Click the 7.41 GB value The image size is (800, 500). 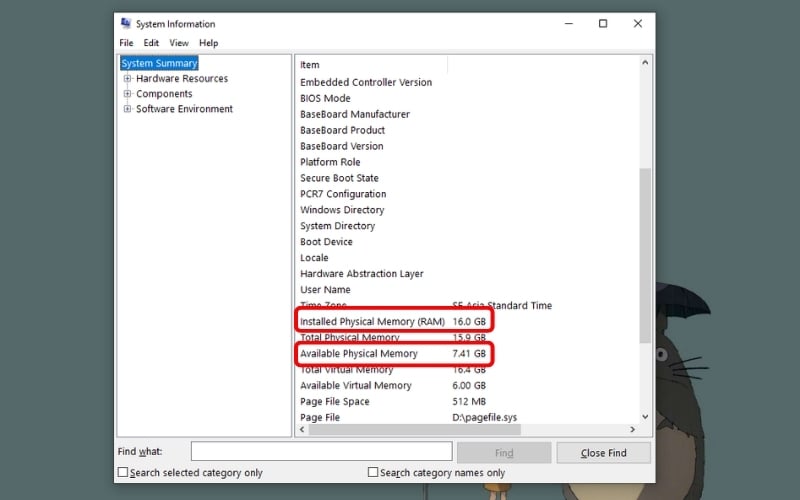click(x=469, y=353)
